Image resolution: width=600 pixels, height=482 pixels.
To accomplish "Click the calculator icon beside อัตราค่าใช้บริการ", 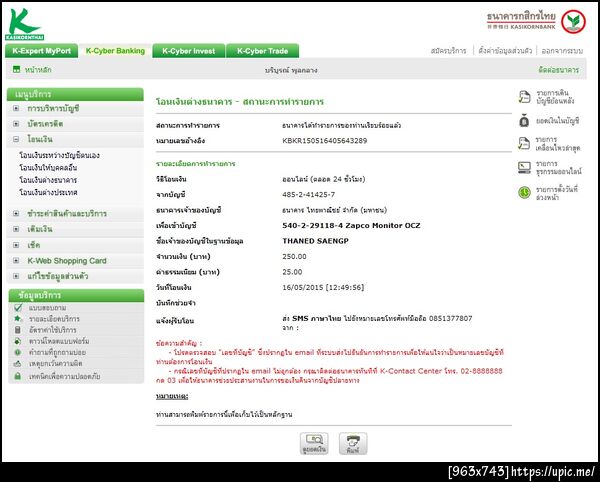I will click(x=18, y=330).
